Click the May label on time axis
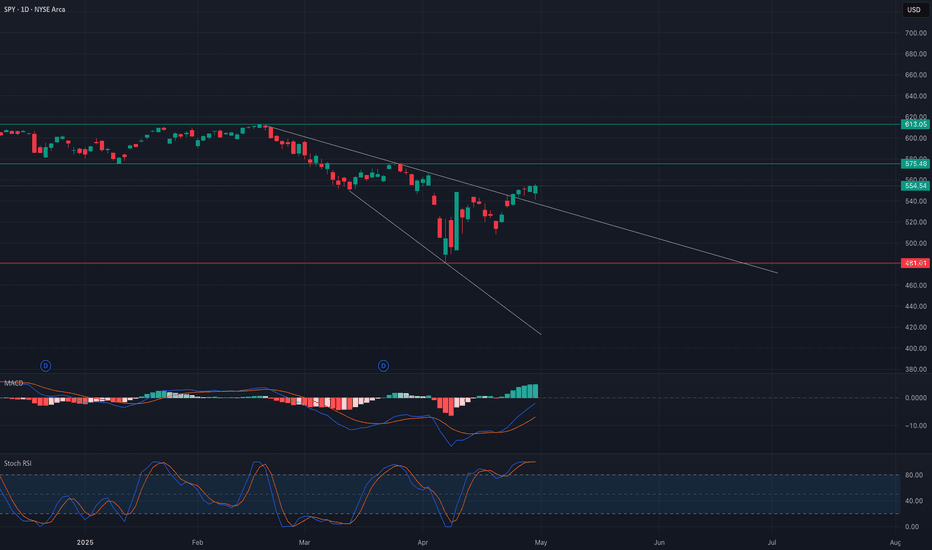Image resolution: width=932 pixels, height=550 pixels. pyautogui.click(x=541, y=542)
